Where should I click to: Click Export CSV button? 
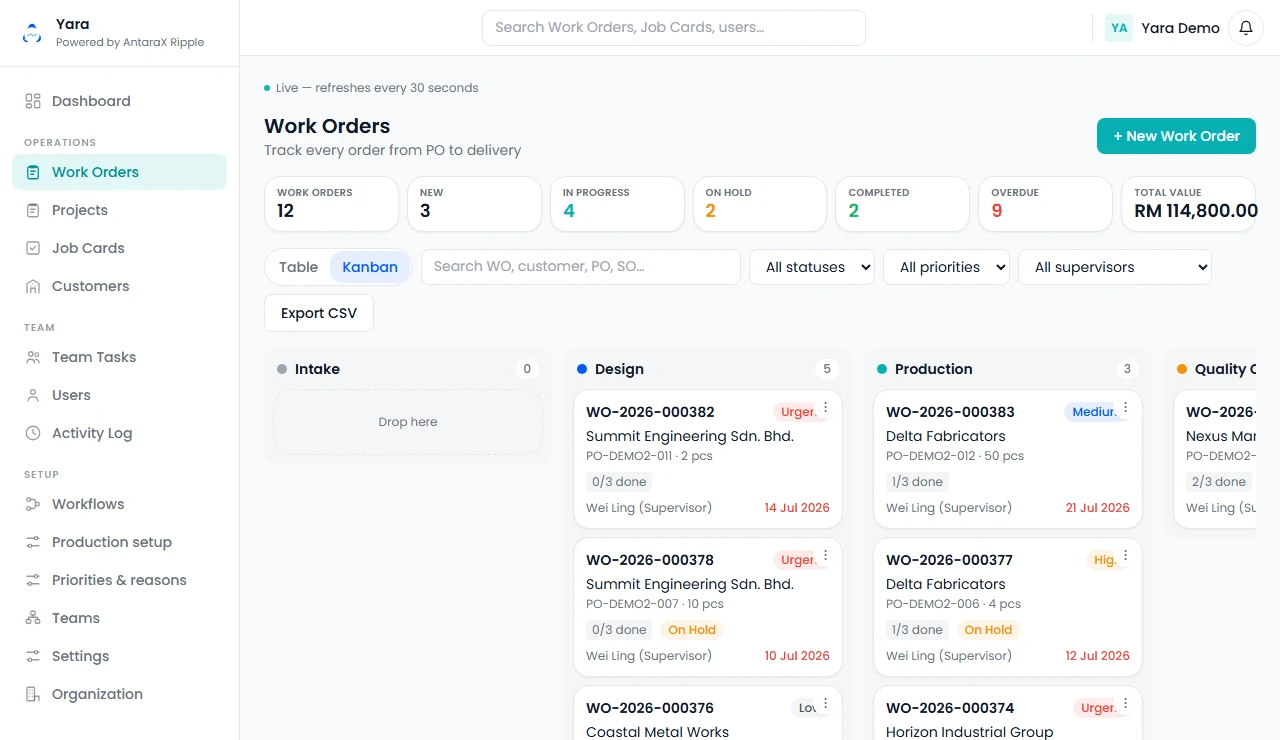319,313
